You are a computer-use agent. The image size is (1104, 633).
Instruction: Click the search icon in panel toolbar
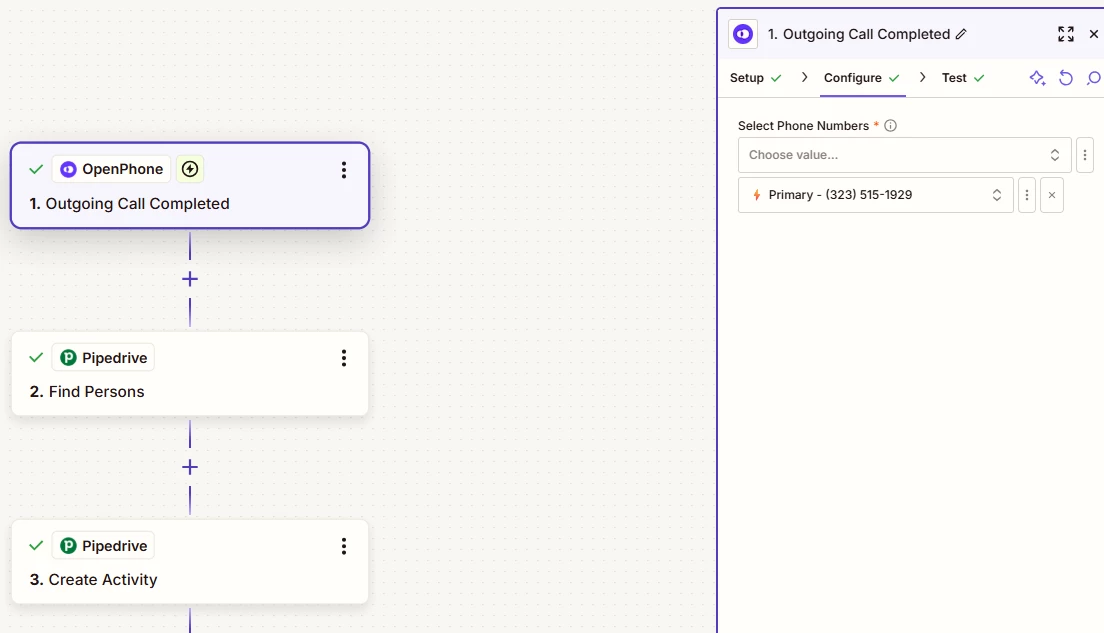point(1094,77)
